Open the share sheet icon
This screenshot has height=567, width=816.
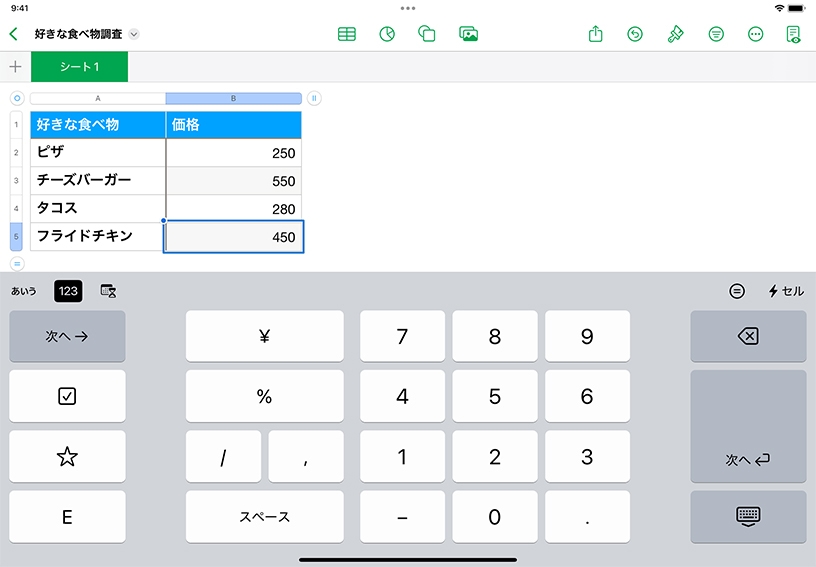[x=596, y=34]
